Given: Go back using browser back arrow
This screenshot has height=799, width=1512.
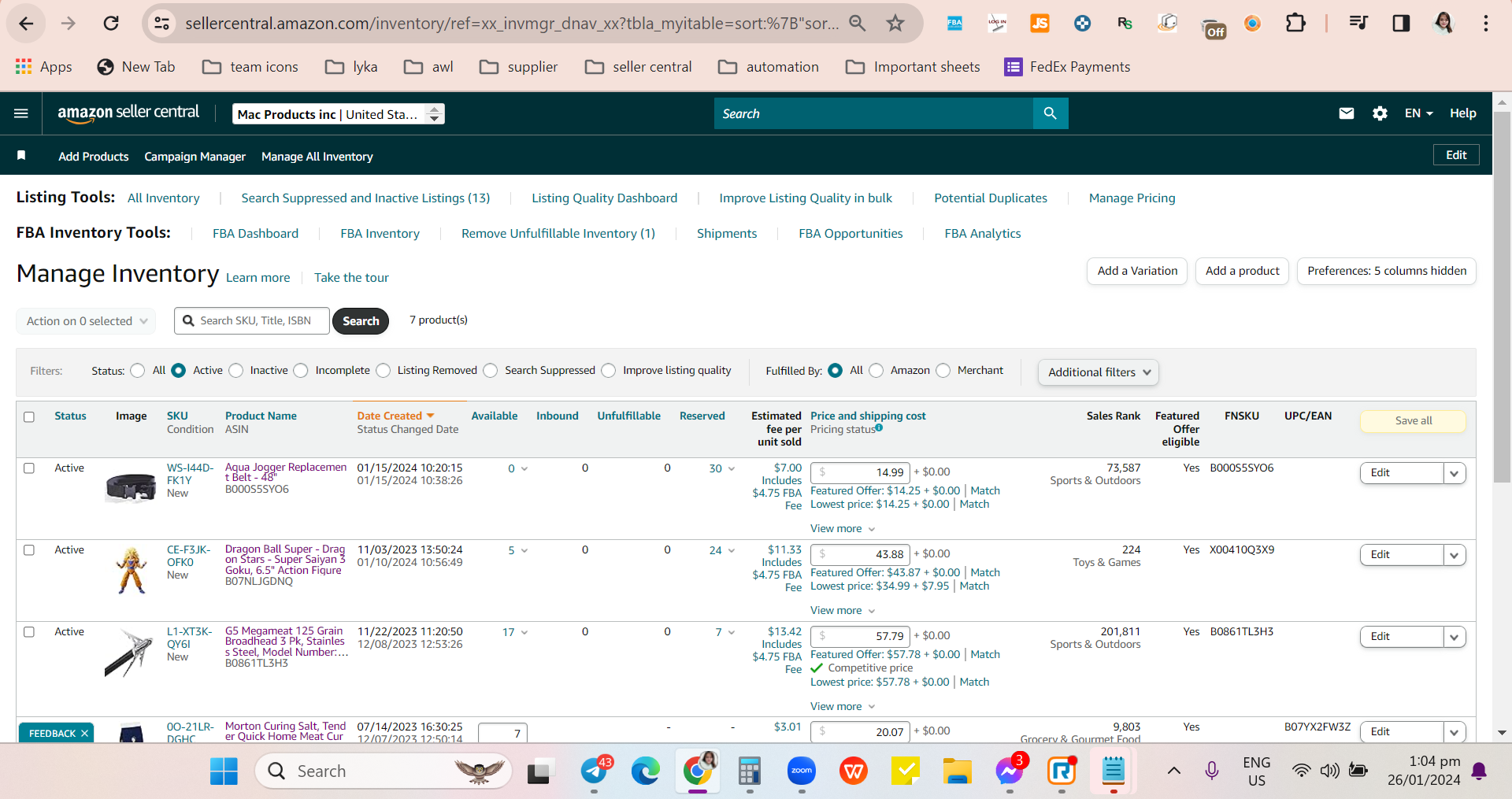Looking at the screenshot, I should tap(26, 24).
